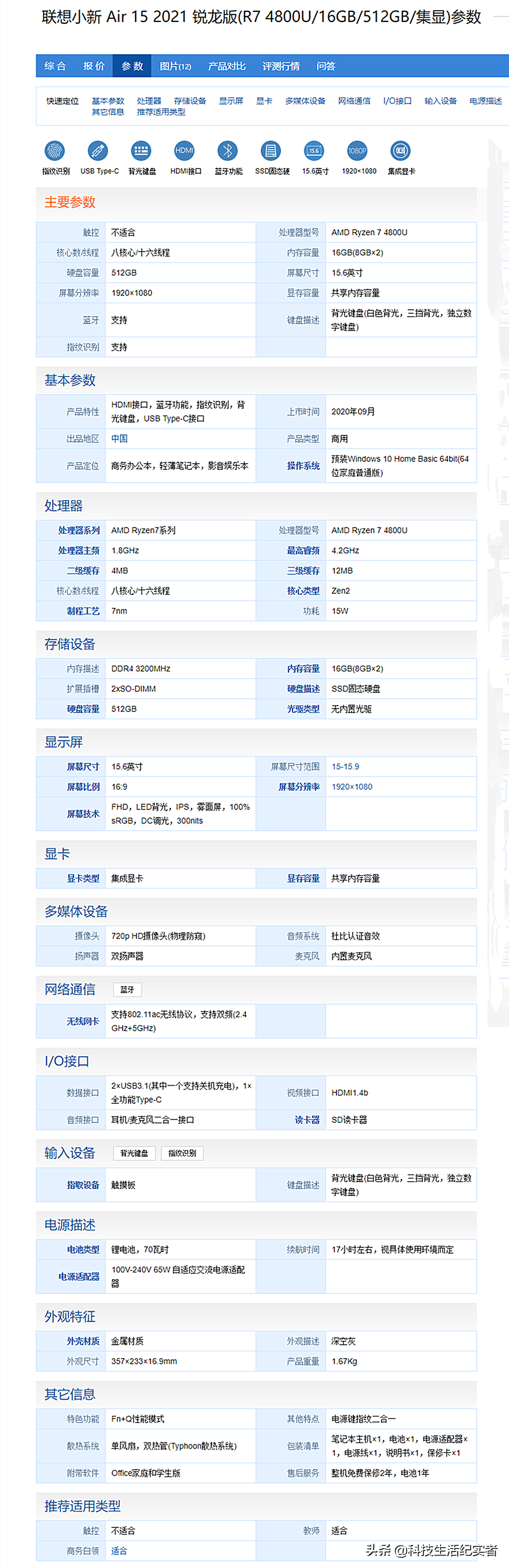Click the 核心类型 label link
509x1568 pixels.
click(x=303, y=590)
